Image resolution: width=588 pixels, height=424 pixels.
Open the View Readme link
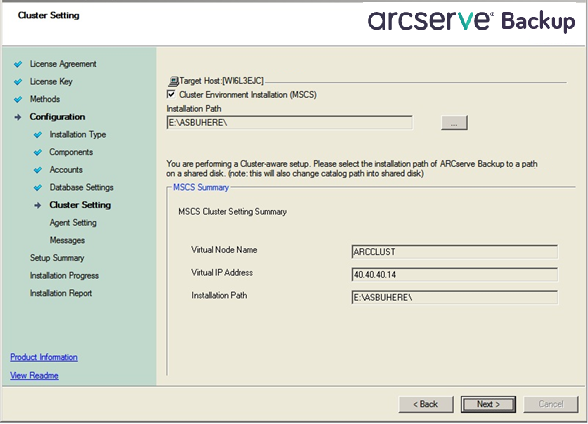click(34, 375)
